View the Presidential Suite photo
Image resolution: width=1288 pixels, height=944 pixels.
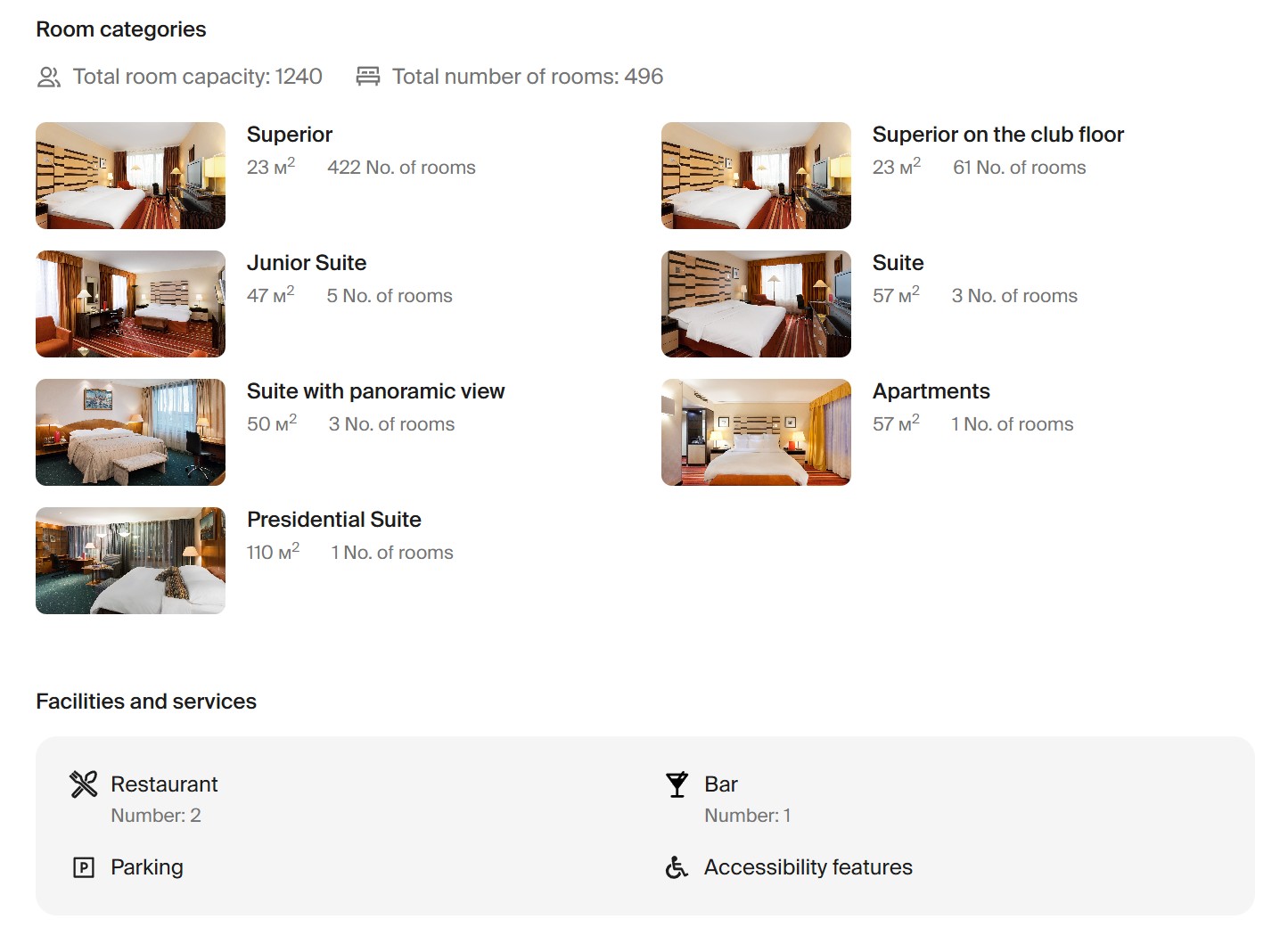[x=130, y=561]
